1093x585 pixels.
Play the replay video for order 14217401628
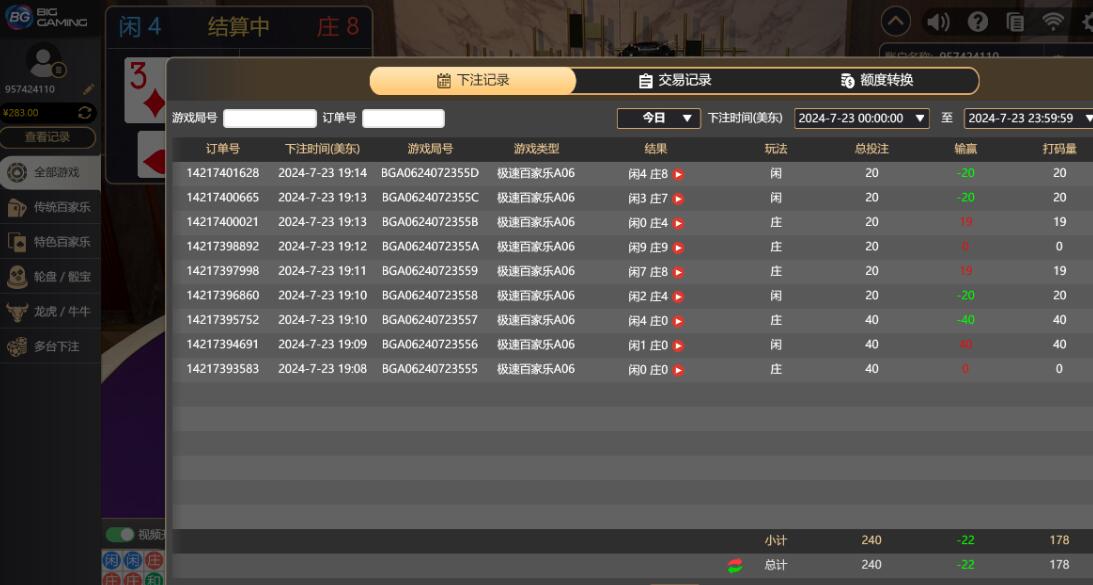pyautogui.click(x=678, y=174)
